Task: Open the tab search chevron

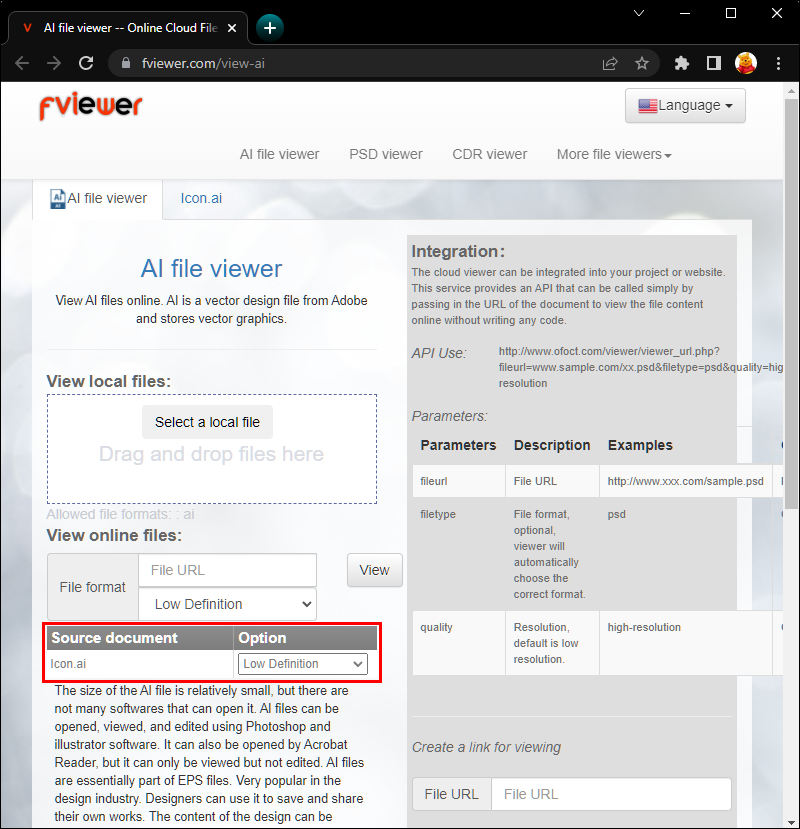Action: pos(639,13)
